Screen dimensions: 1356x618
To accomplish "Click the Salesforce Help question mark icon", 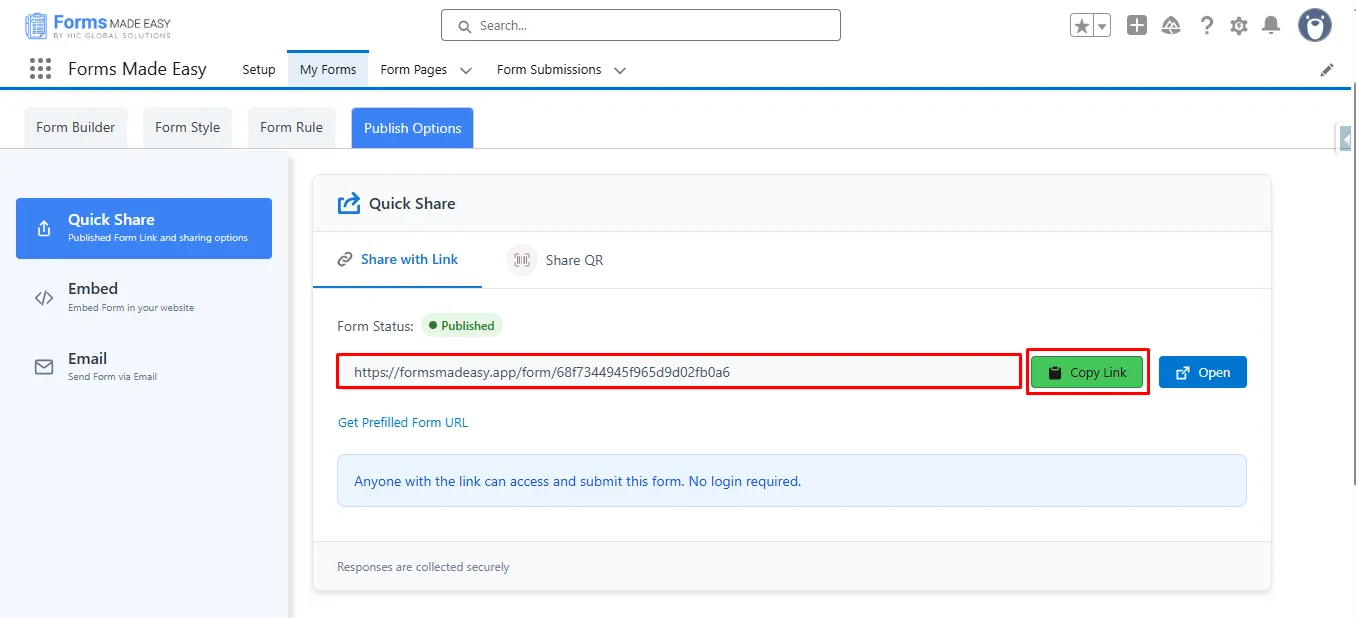I will pyautogui.click(x=1207, y=26).
